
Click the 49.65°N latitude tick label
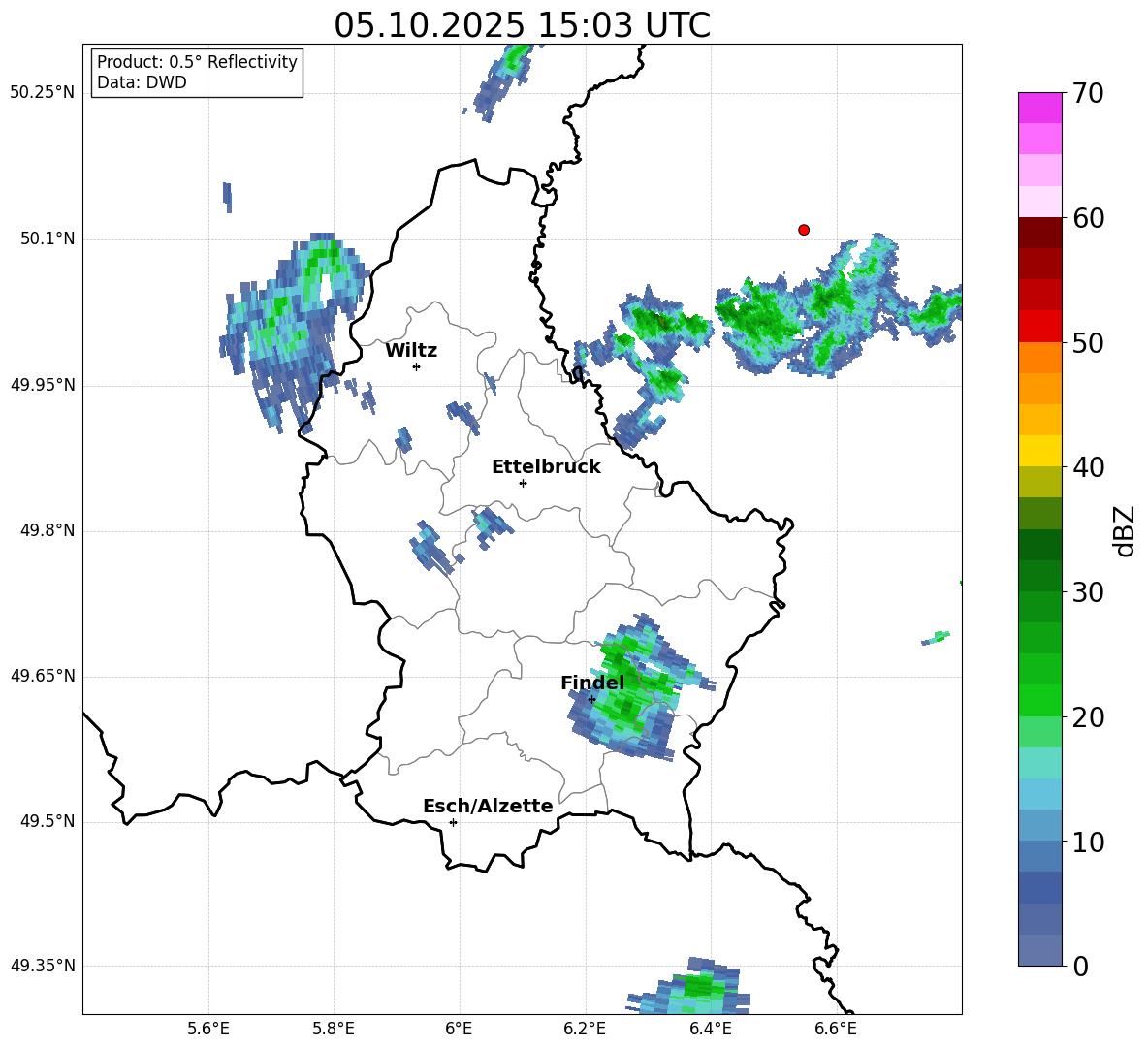point(42,676)
